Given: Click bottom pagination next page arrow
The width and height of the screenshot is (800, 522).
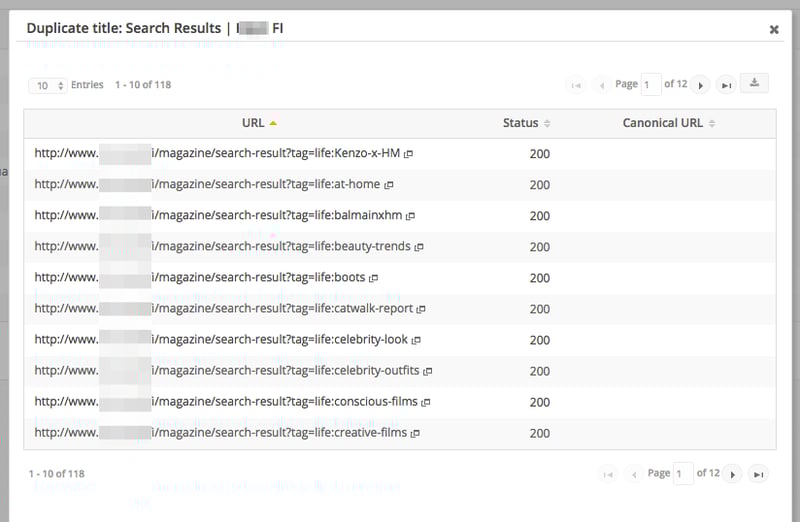Looking at the screenshot, I should pyautogui.click(x=733, y=473).
